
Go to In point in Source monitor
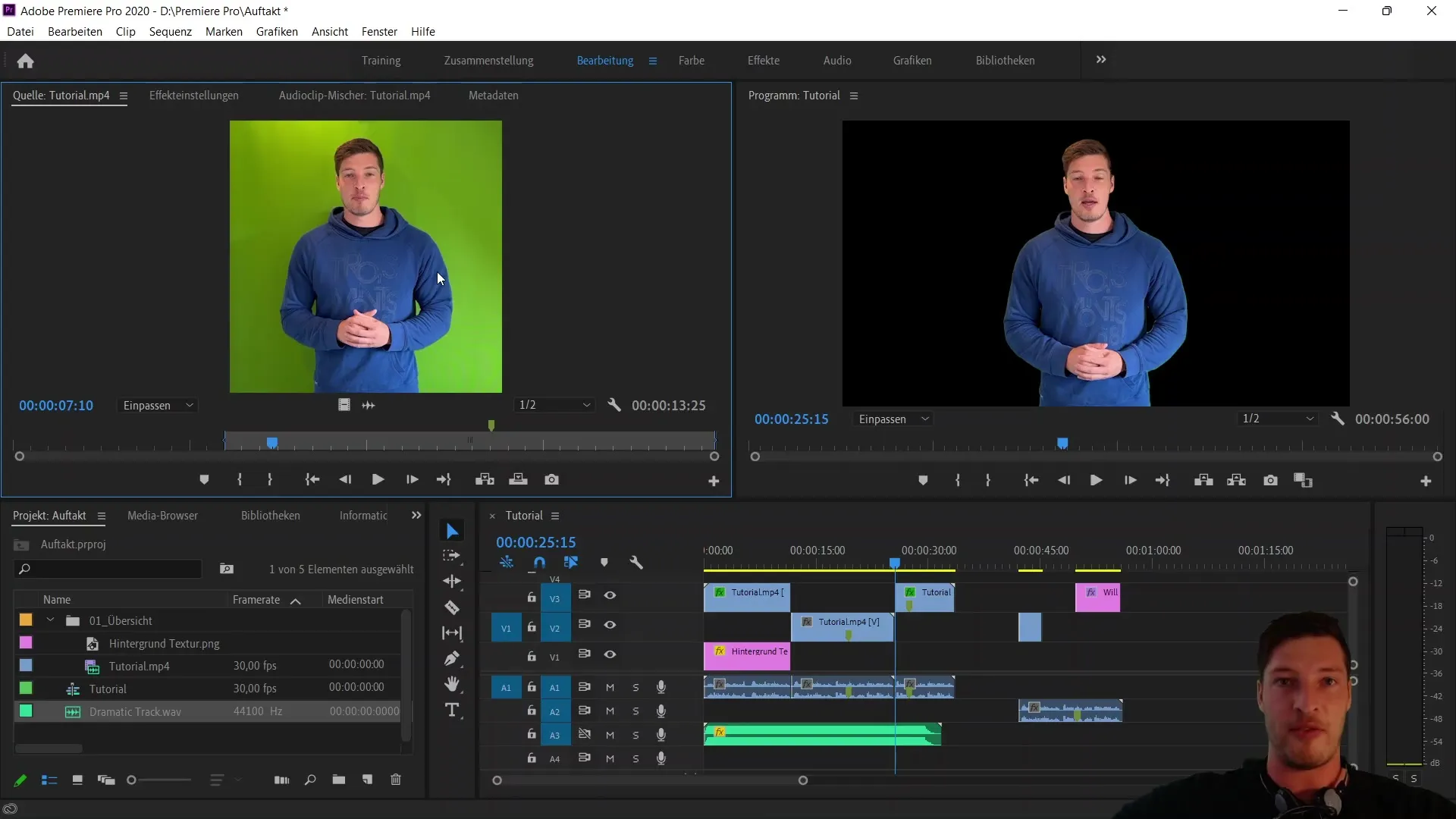312,480
